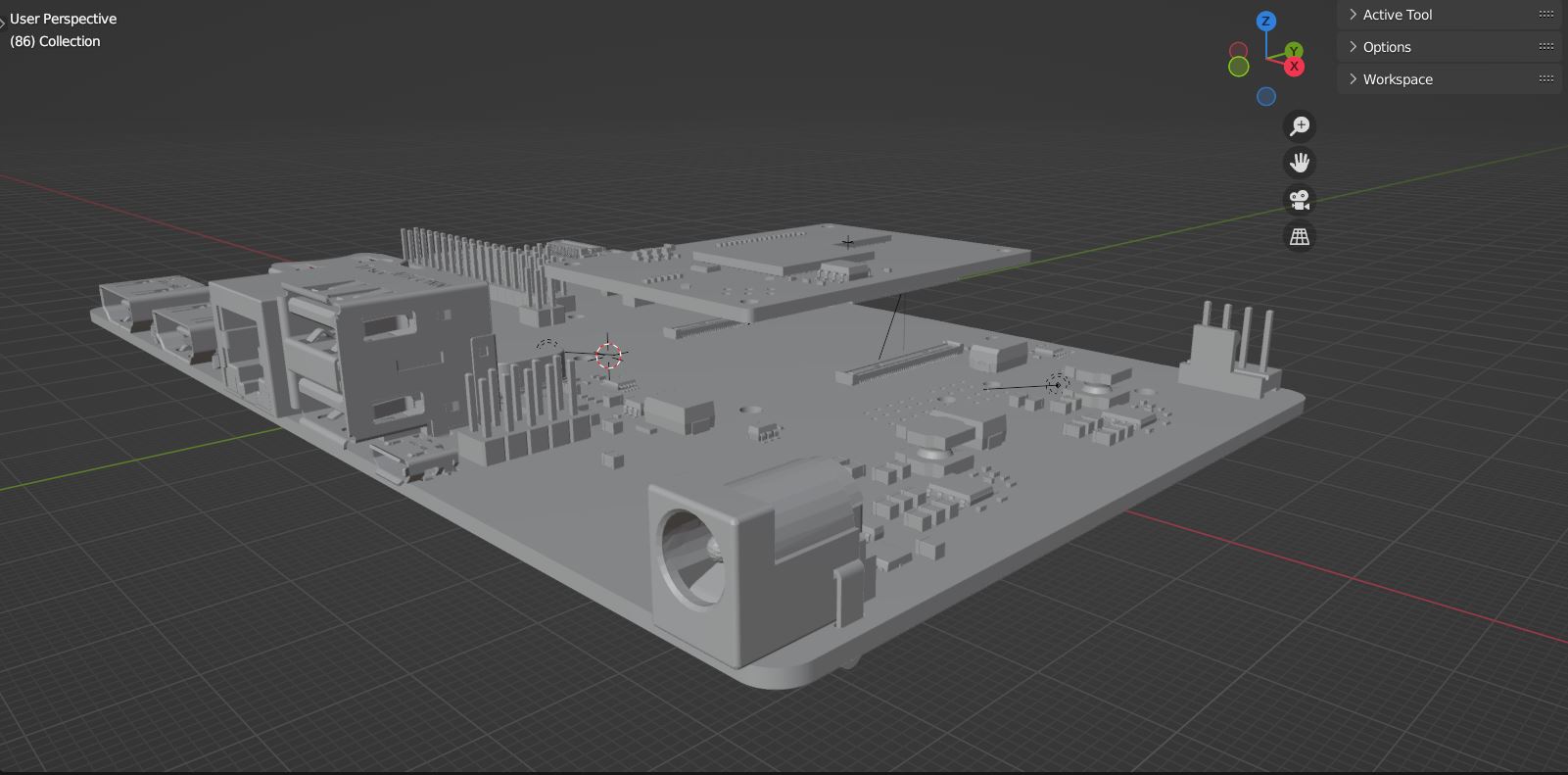Click the dark red negative X axis circle
This screenshot has width=1568, height=775.
pyautogui.click(x=1238, y=50)
